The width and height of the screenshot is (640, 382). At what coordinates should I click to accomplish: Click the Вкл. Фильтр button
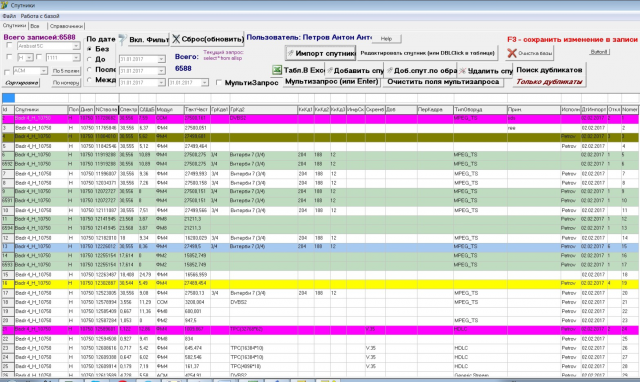[148, 40]
